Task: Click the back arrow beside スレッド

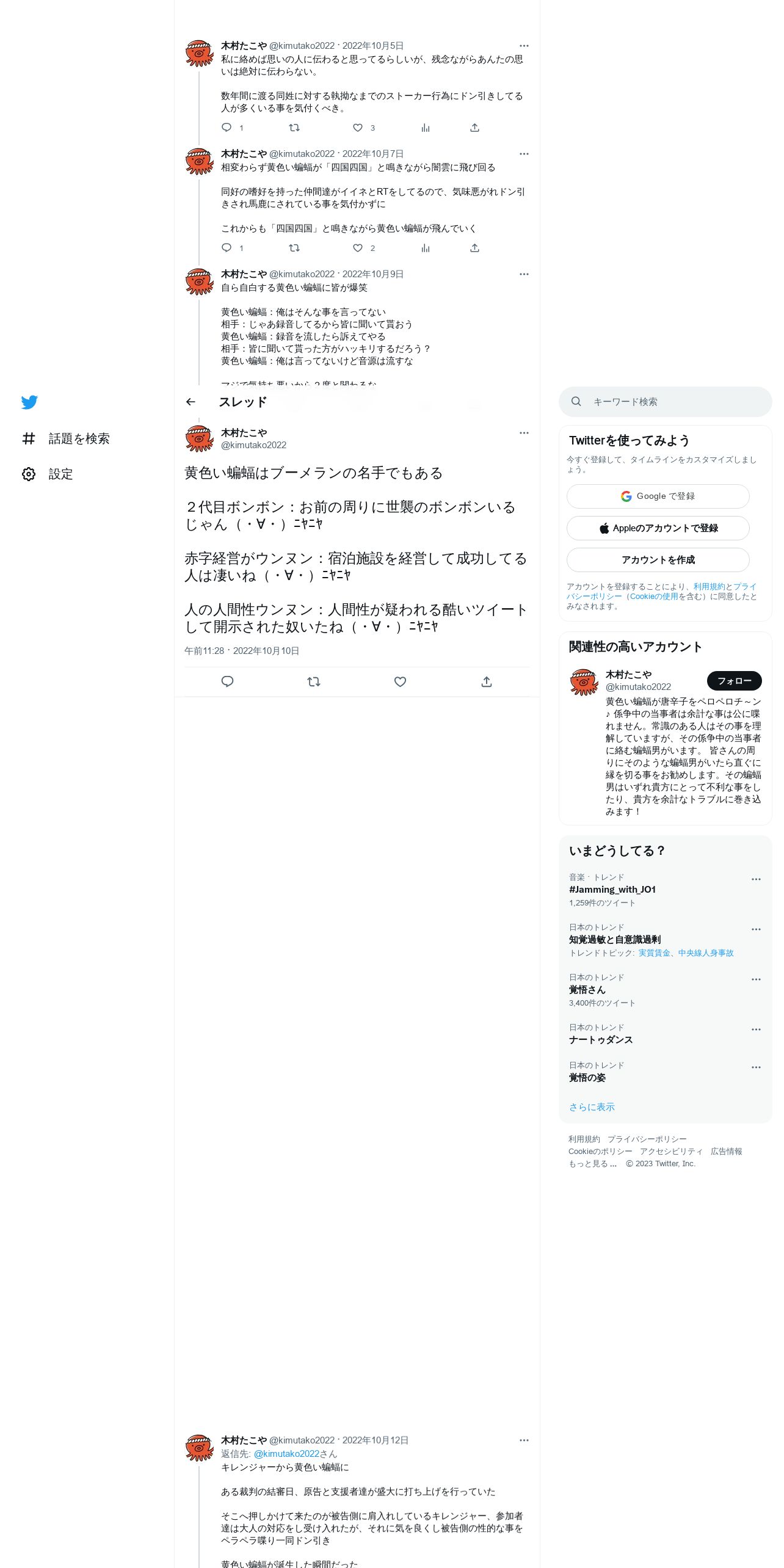Action: (x=191, y=402)
